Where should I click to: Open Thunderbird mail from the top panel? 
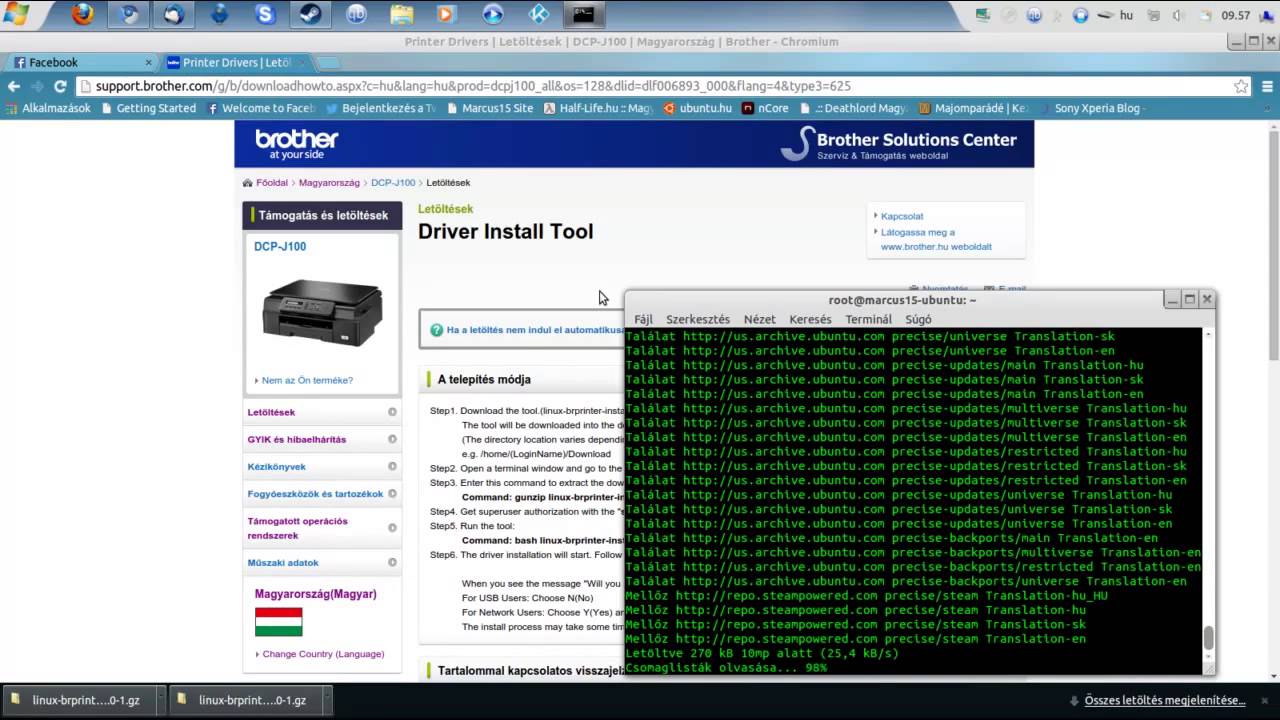tap(174, 14)
